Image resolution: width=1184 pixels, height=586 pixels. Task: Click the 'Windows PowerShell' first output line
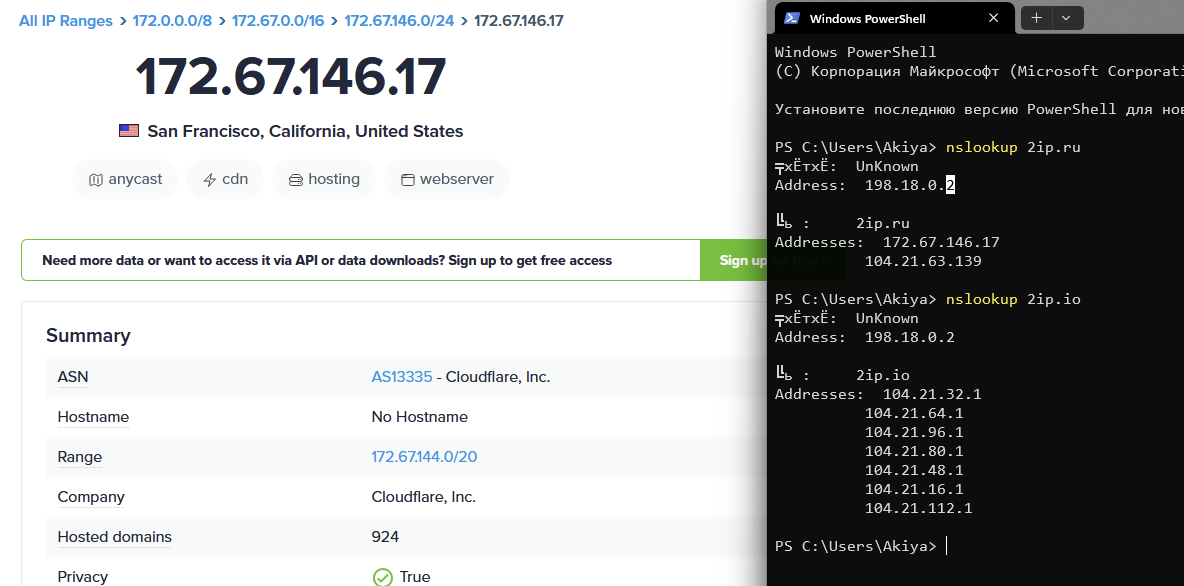(856, 52)
